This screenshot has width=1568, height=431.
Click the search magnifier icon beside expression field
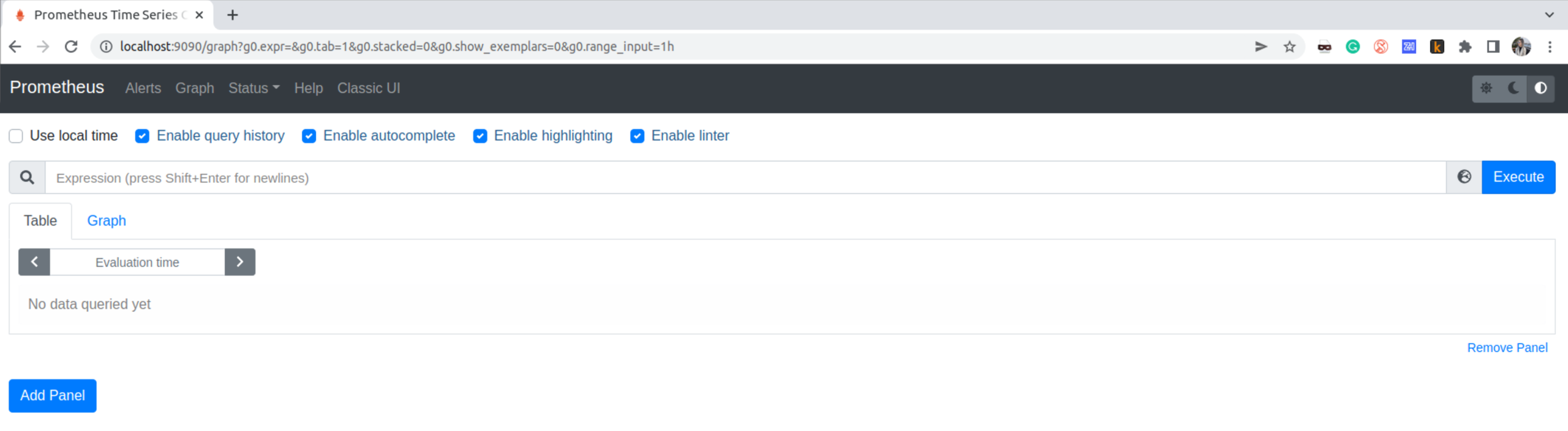coord(27,178)
